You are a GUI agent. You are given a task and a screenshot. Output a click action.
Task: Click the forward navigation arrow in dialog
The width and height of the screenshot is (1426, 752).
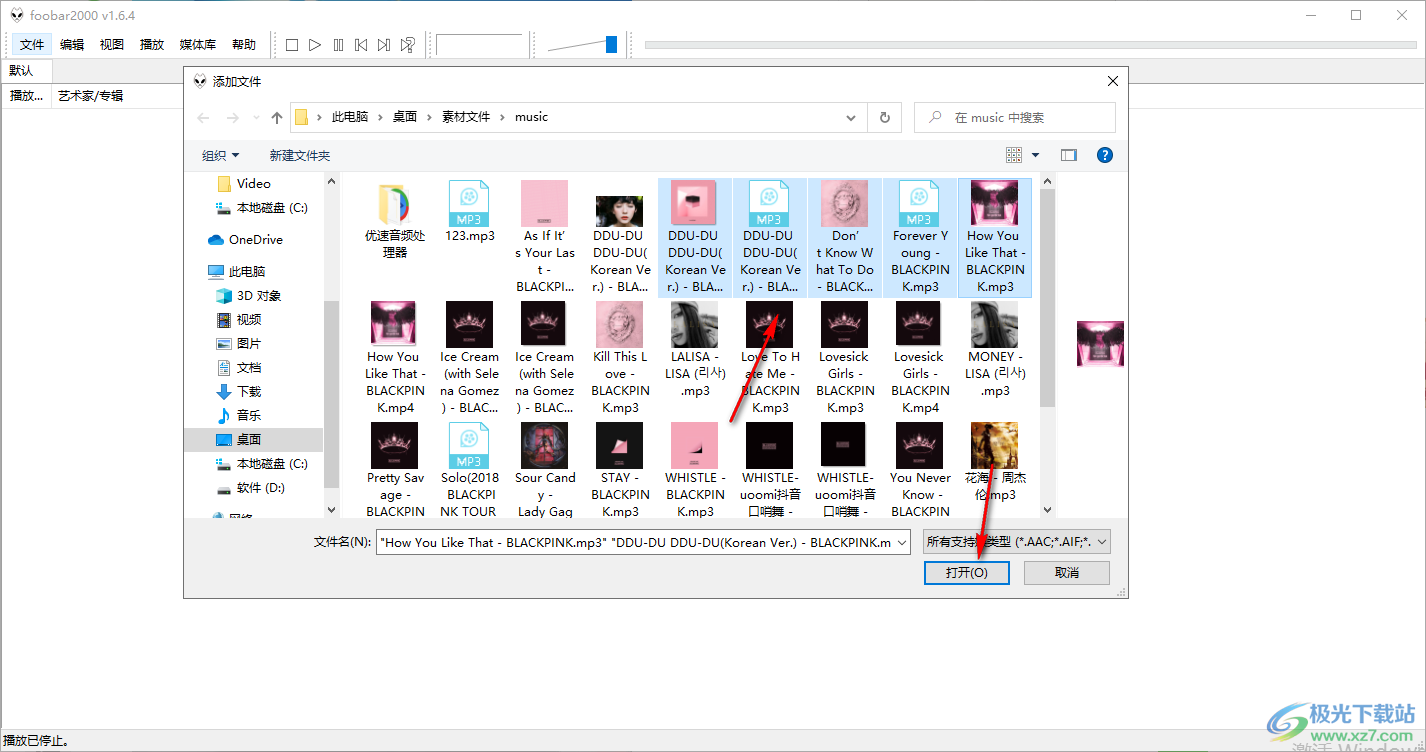point(232,117)
